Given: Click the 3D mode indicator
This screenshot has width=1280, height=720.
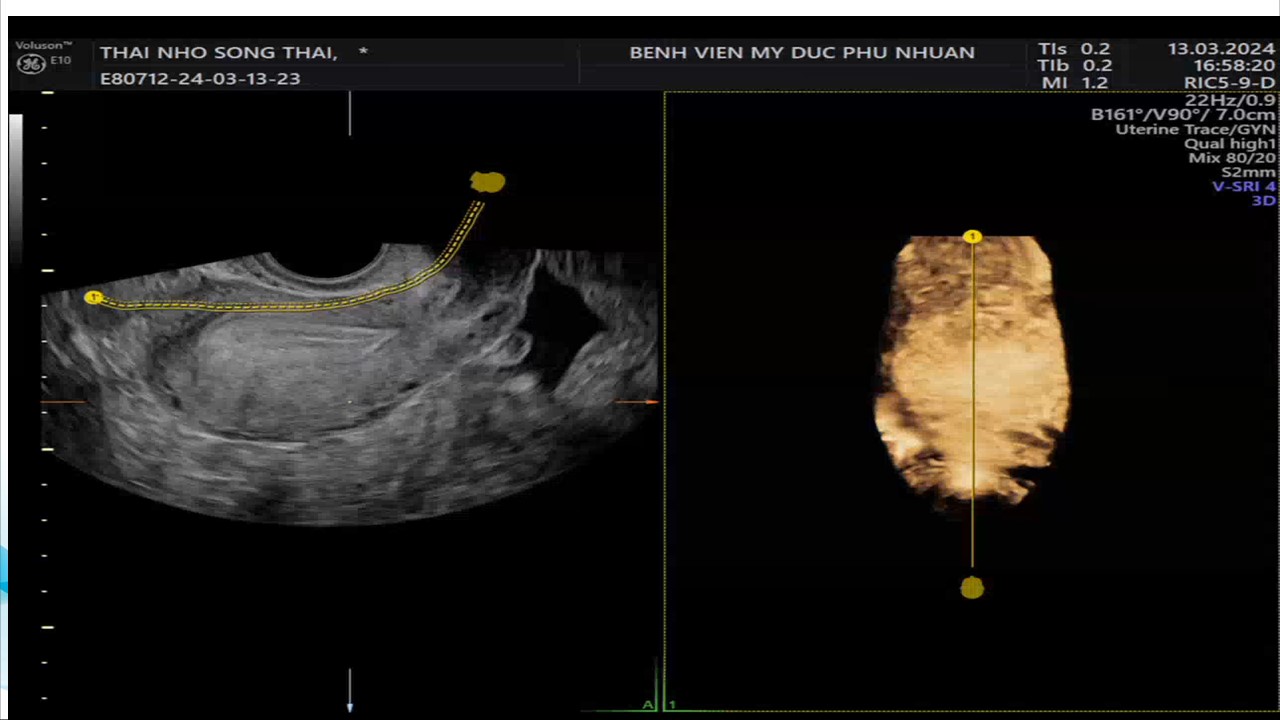Looking at the screenshot, I should tap(1264, 200).
